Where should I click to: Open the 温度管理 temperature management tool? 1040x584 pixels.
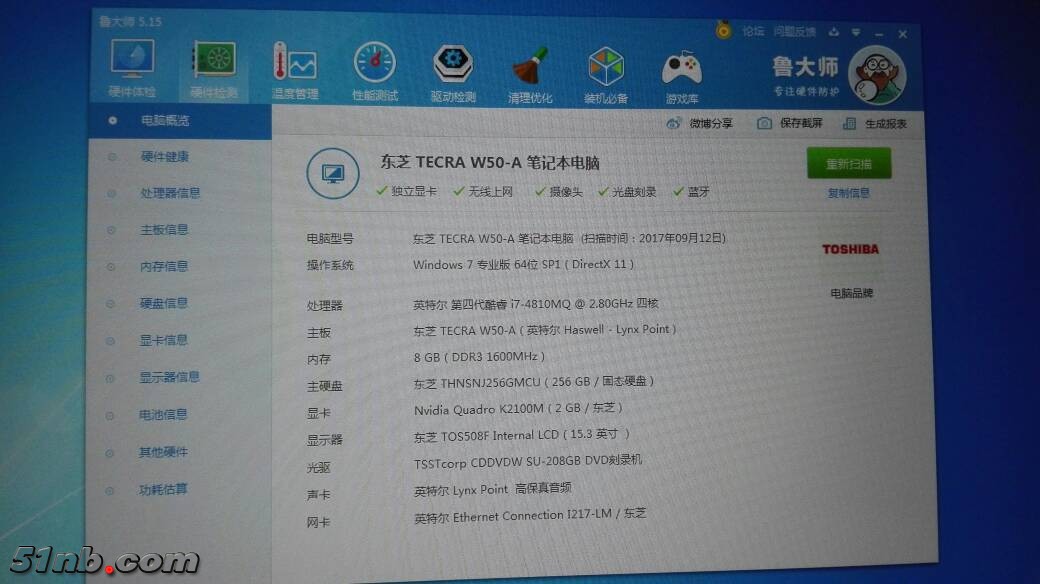click(295, 71)
